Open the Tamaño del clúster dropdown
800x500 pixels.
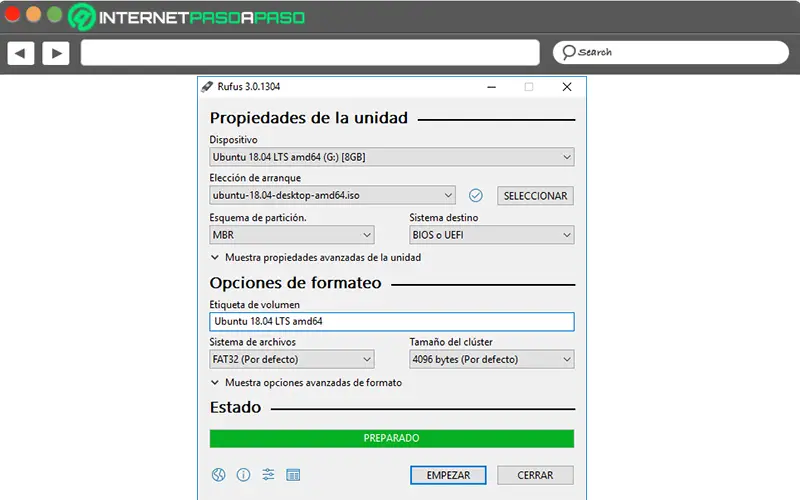click(x=492, y=359)
